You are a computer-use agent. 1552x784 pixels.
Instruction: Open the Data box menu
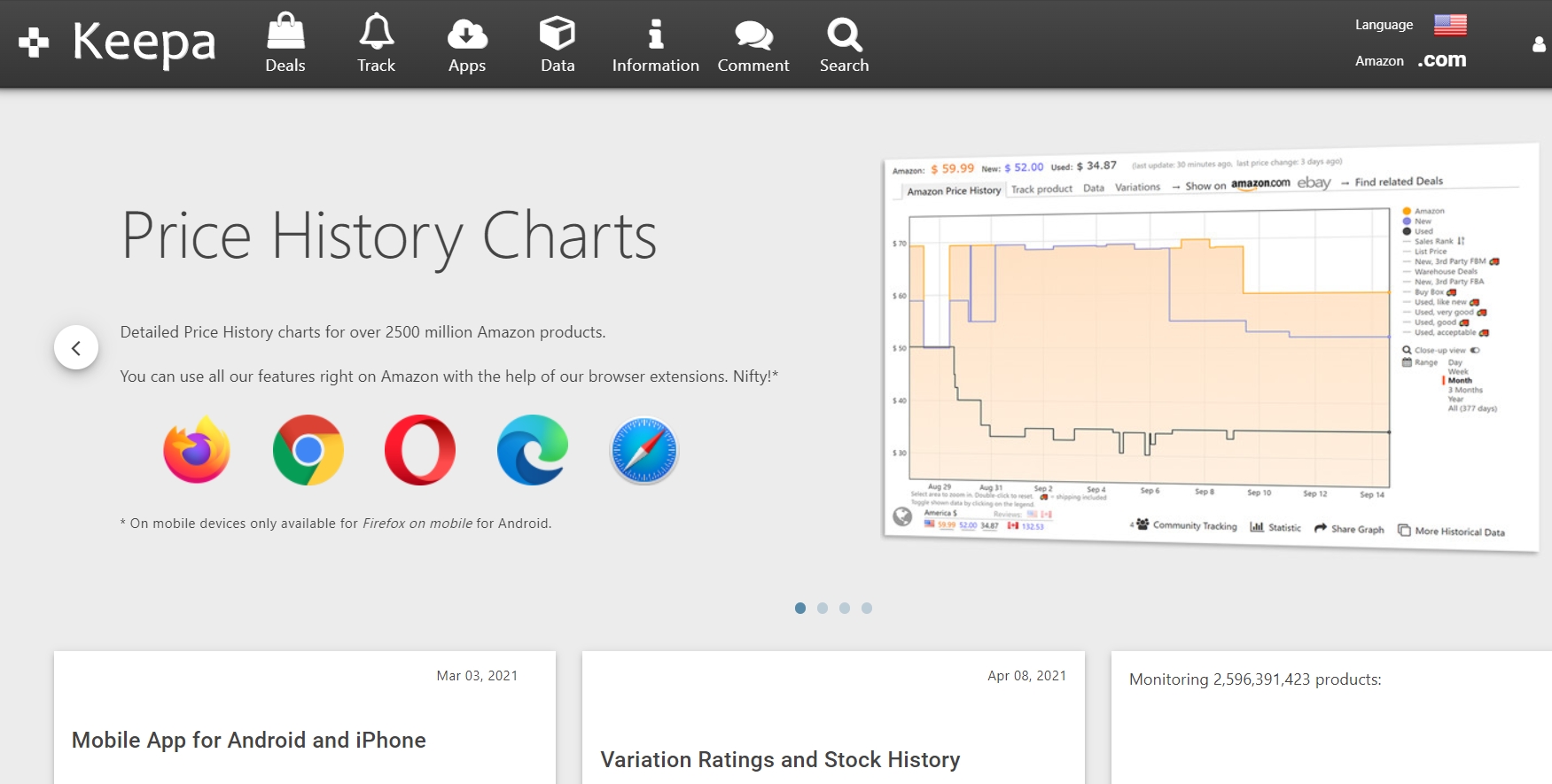coord(558,43)
